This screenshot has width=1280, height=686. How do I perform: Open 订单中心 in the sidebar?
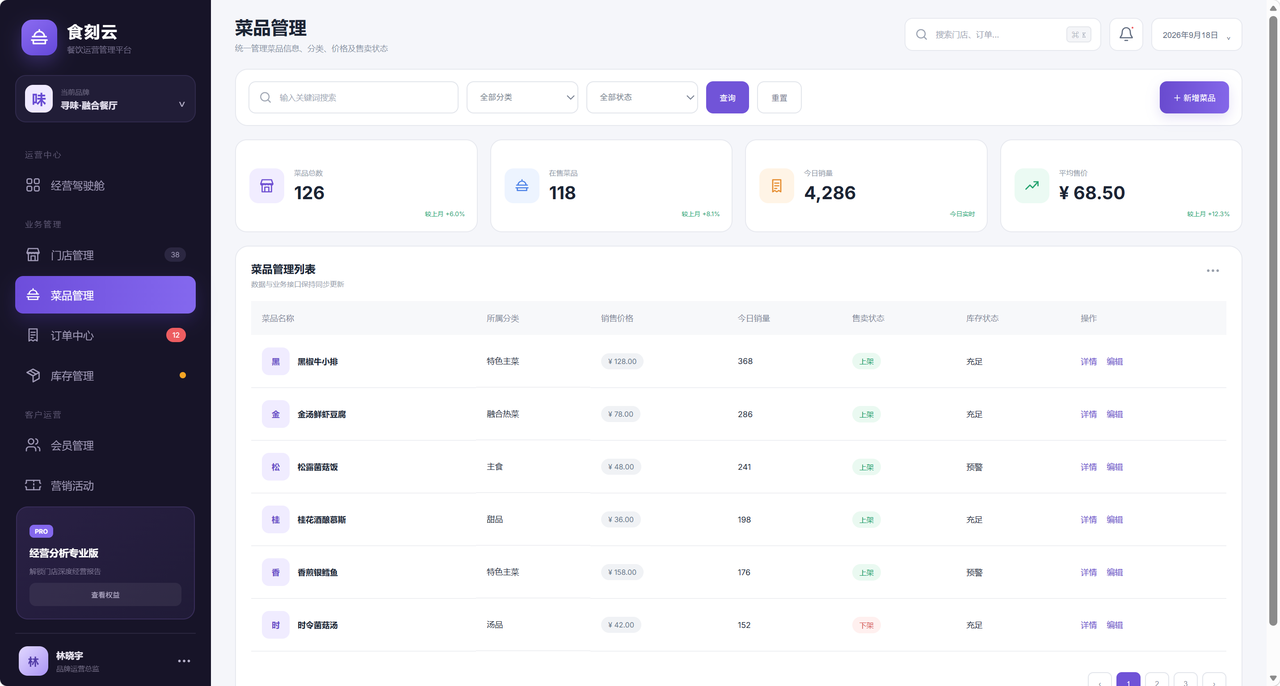coord(105,335)
